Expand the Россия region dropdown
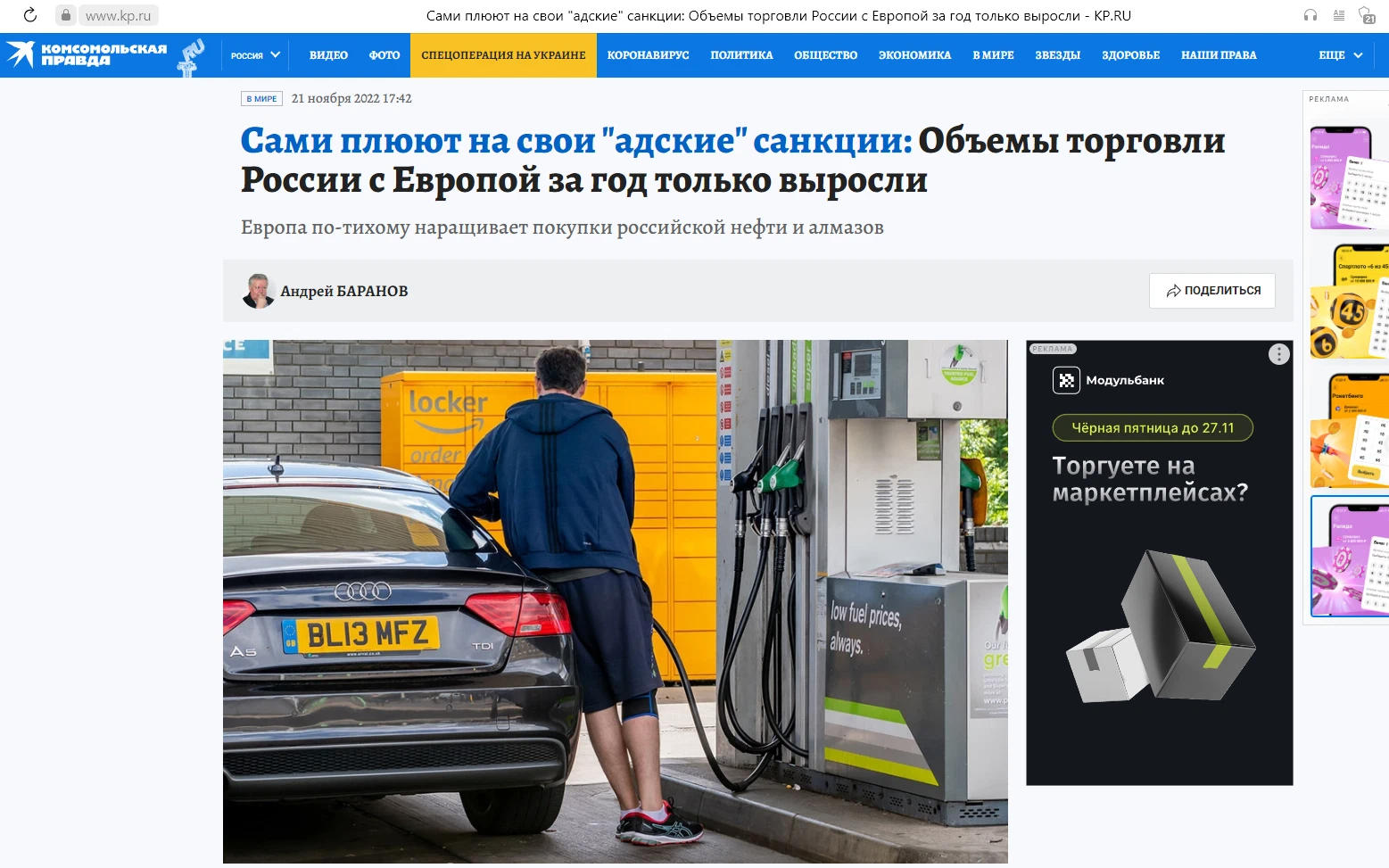 255,55
